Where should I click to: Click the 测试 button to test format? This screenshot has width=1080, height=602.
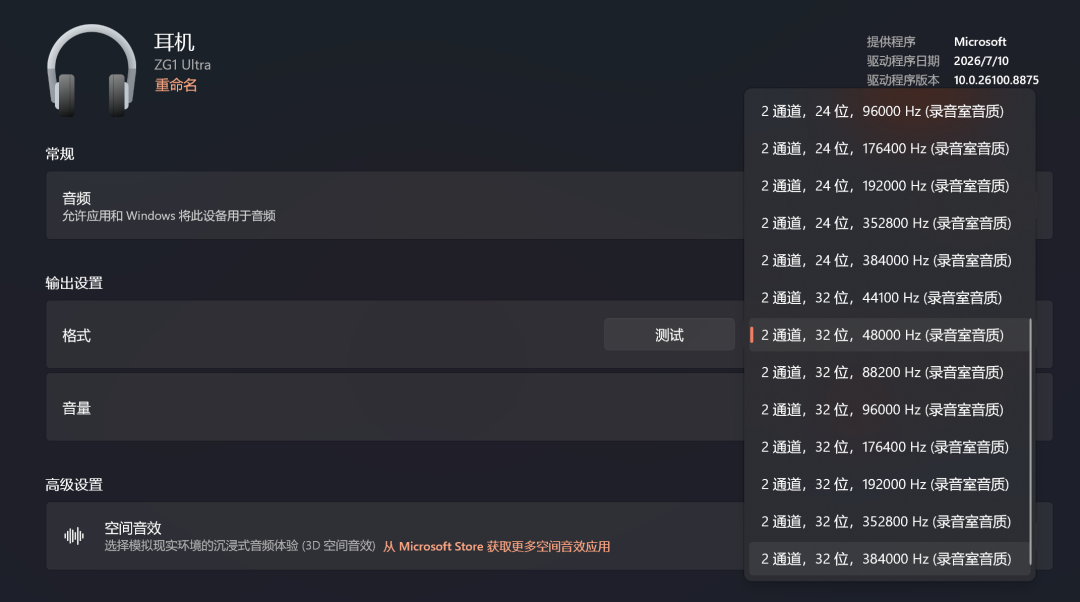669,335
